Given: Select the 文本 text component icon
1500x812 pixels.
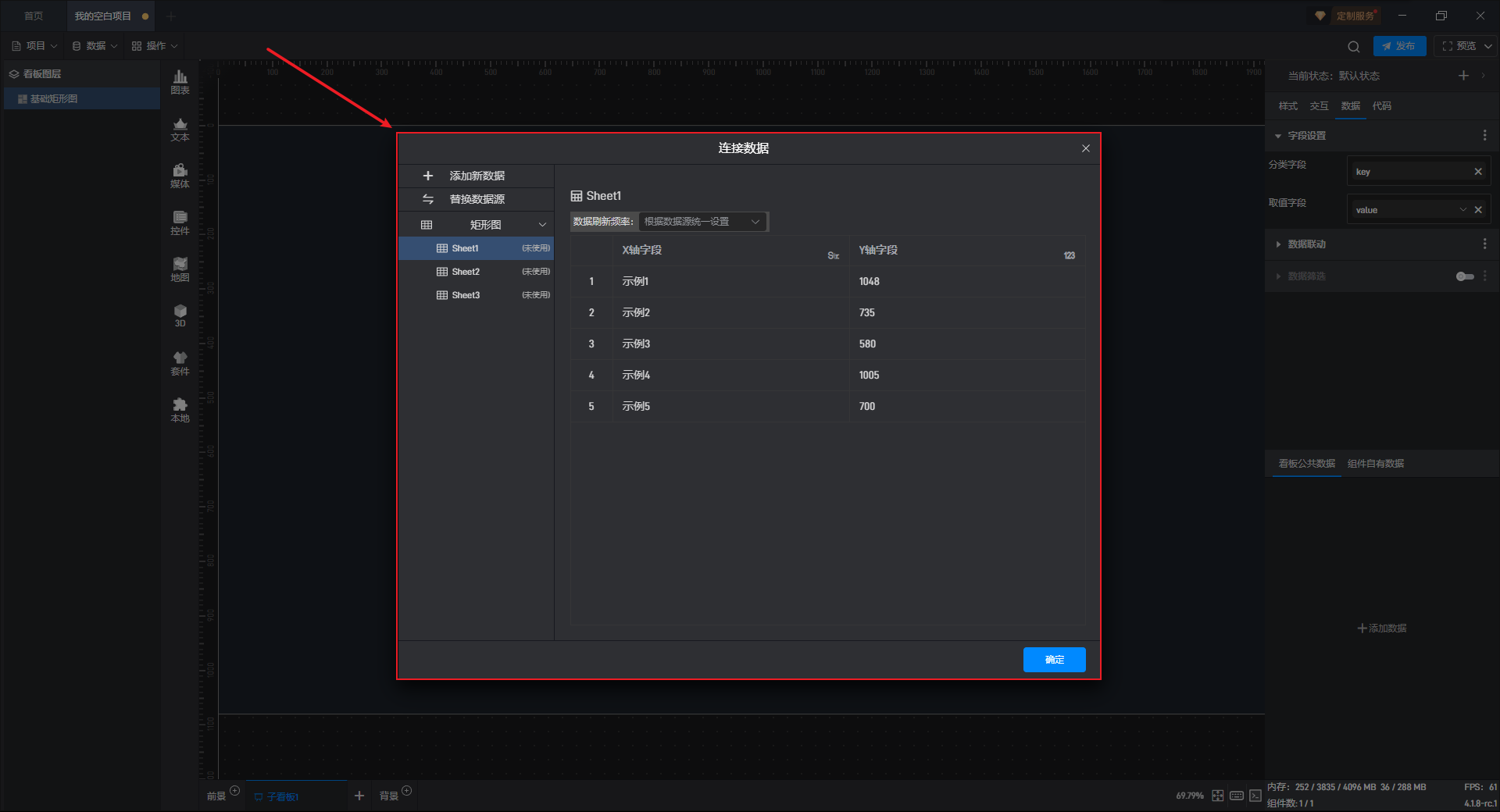Looking at the screenshot, I should [x=180, y=129].
